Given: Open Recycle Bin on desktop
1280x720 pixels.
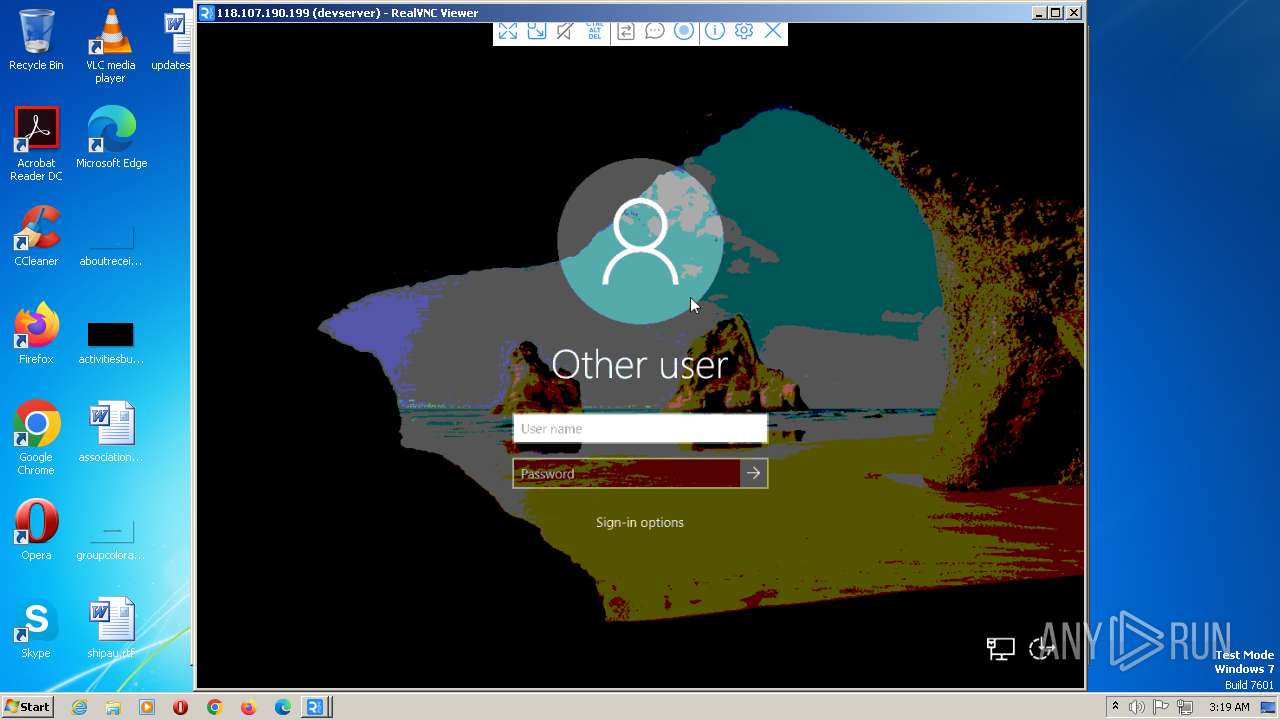Looking at the screenshot, I should (36, 40).
